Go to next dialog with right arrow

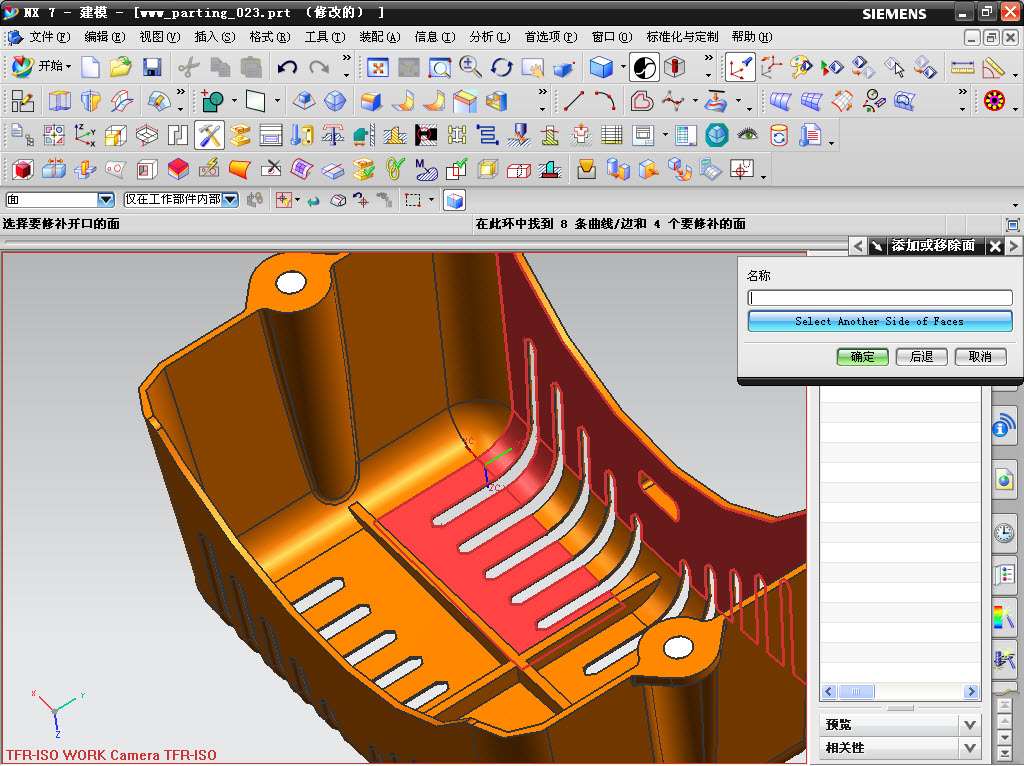1013,246
